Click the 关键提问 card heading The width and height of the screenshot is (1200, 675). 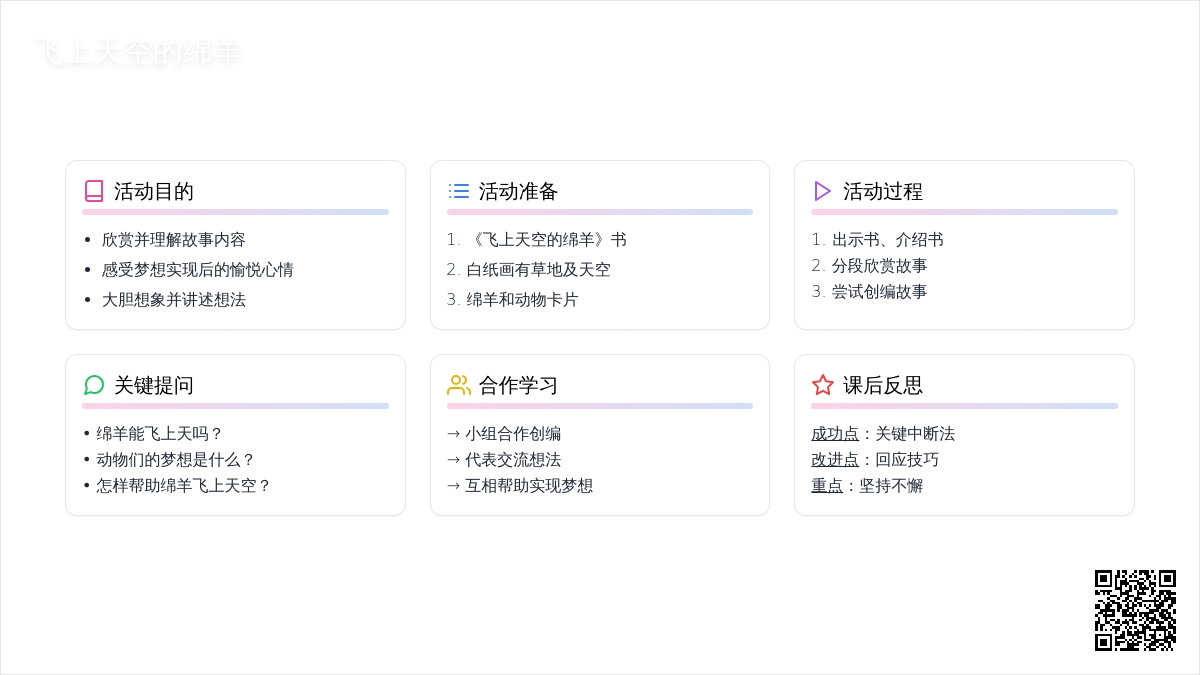tap(154, 385)
